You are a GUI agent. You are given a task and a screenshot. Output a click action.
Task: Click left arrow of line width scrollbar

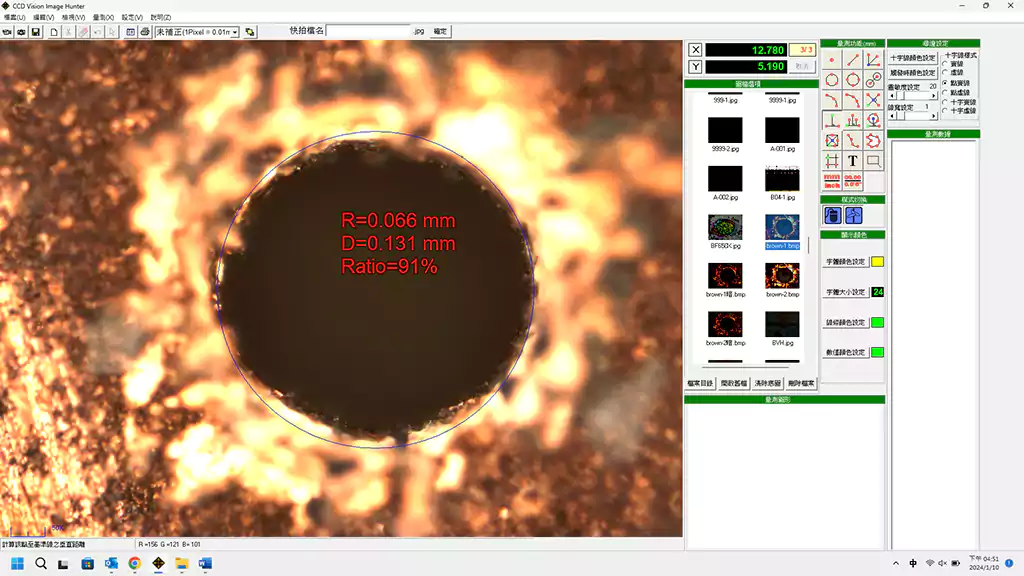coord(892,116)
